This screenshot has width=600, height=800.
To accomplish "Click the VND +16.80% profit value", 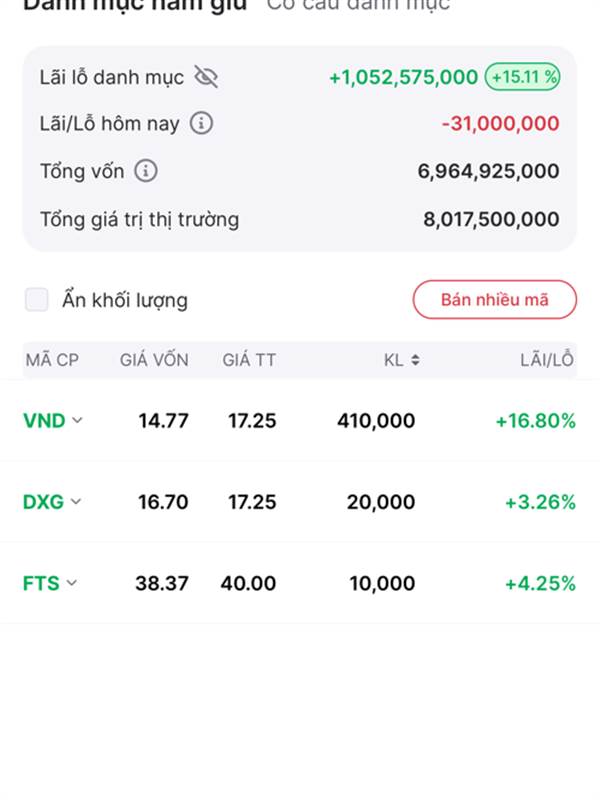I will 536,421.
